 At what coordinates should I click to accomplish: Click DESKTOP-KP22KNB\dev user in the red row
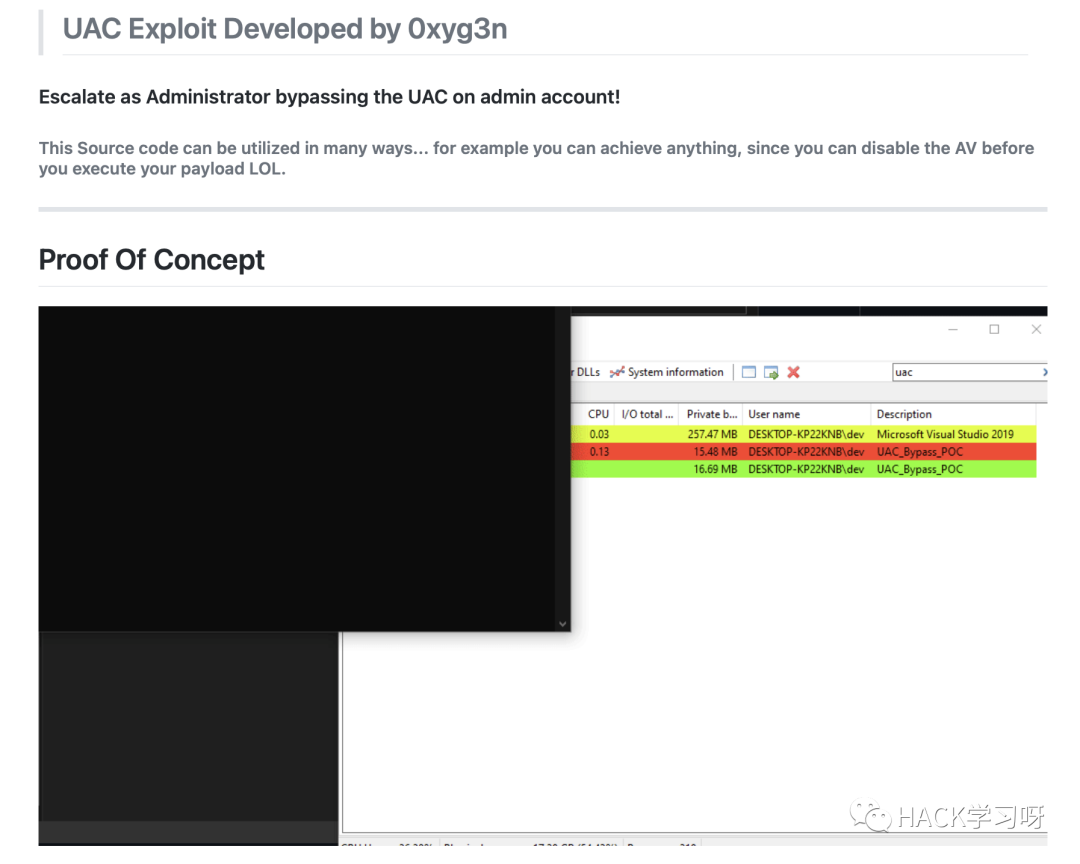point(806,452)
